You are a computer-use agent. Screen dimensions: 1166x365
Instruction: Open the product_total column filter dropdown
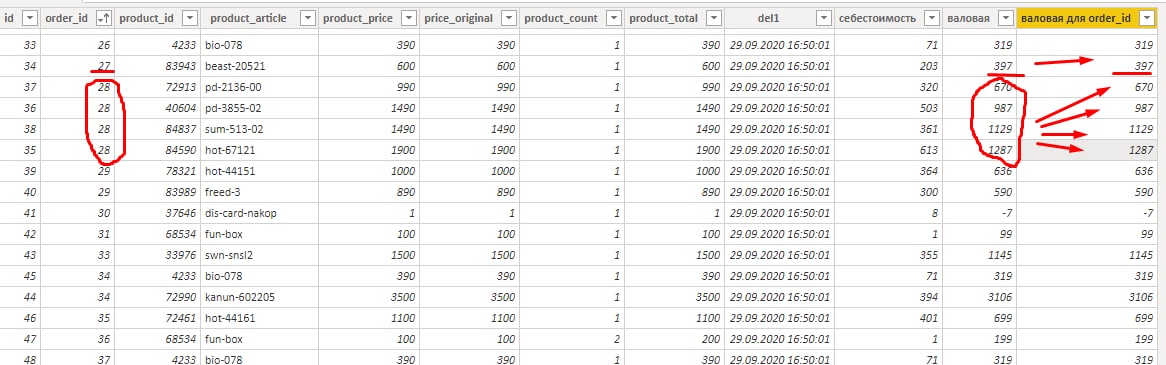coord(713,19)
